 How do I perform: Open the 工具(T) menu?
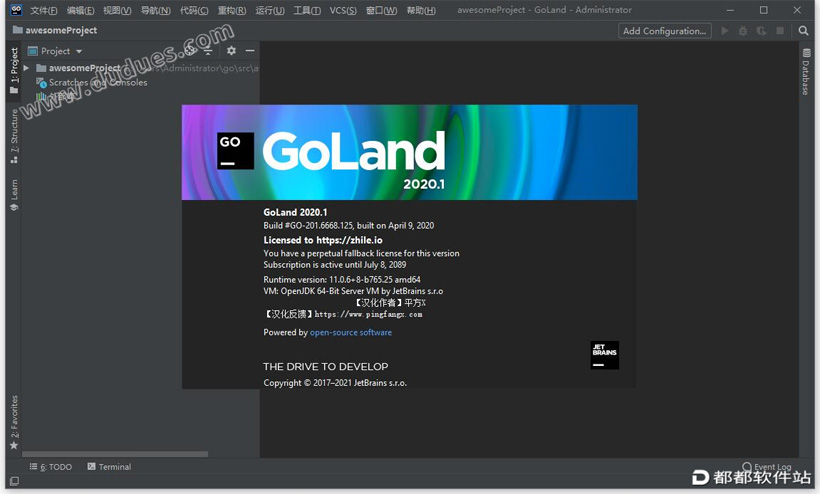tap(307, 10)
